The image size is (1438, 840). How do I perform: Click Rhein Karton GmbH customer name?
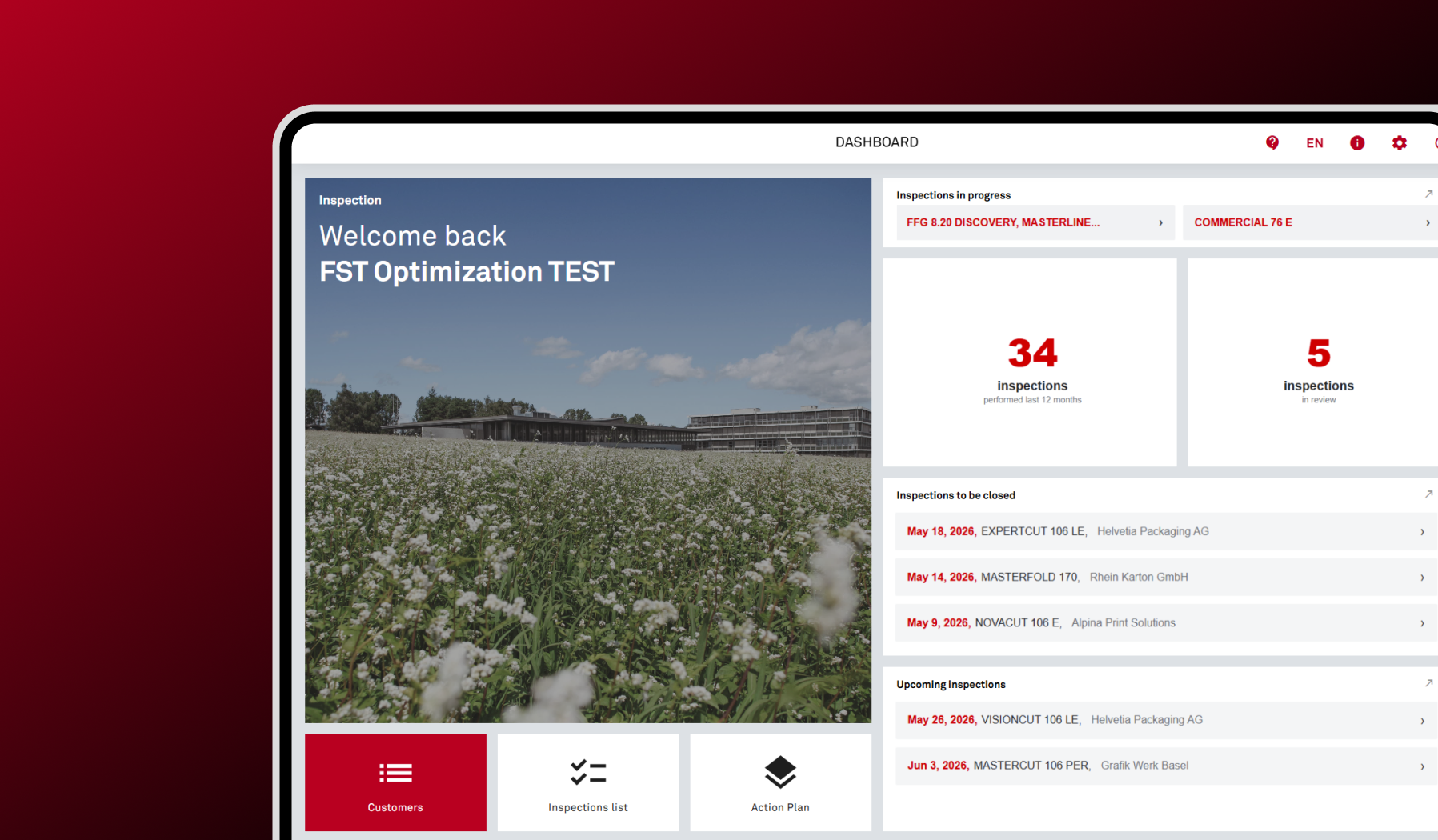point(1139,577)
